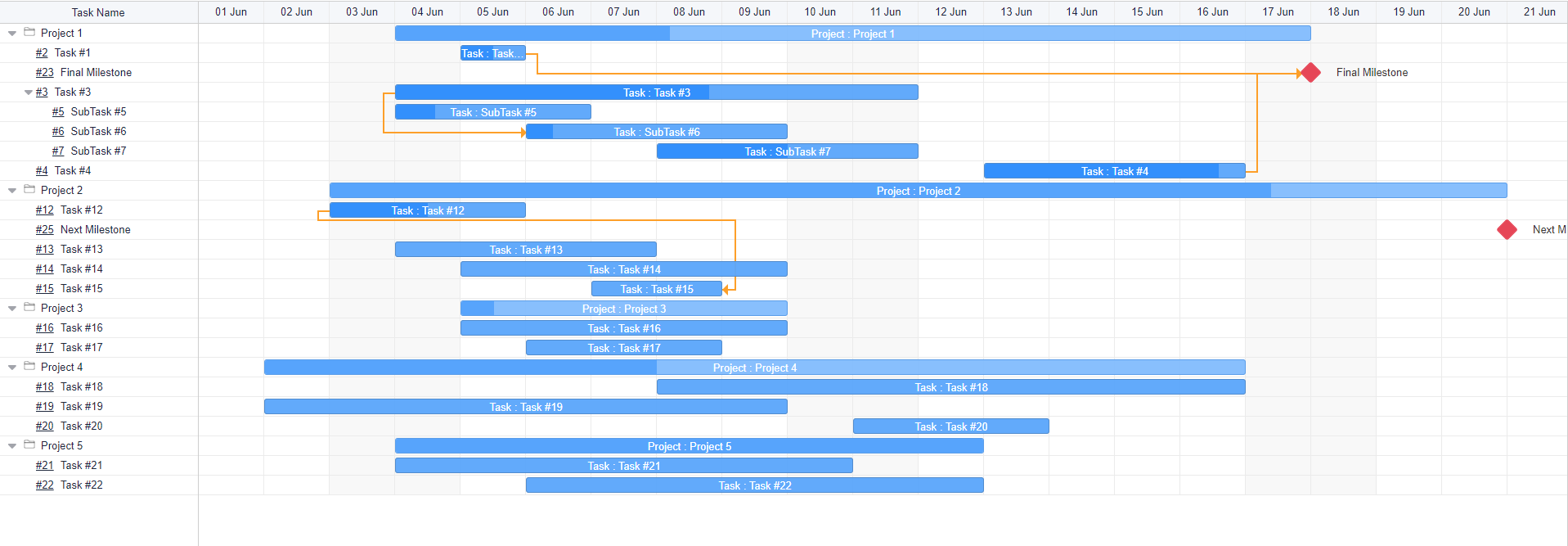Click the folder icon beside Project 2
This screenshot has width=1568, height=546.
(x=29, y=190)
